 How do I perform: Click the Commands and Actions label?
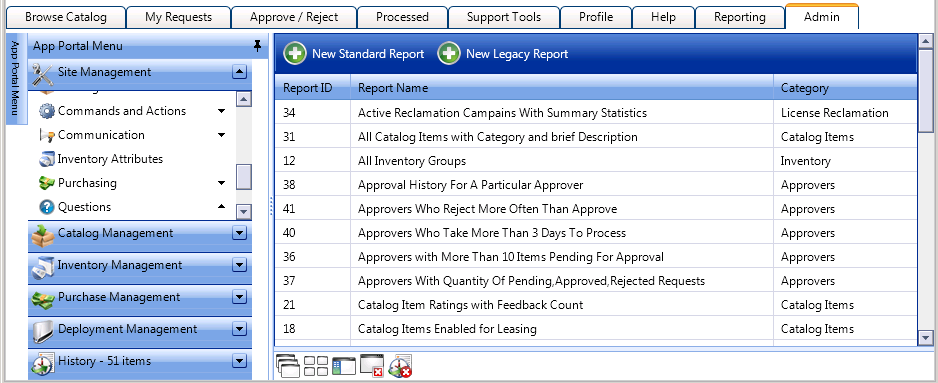[122, 111]
